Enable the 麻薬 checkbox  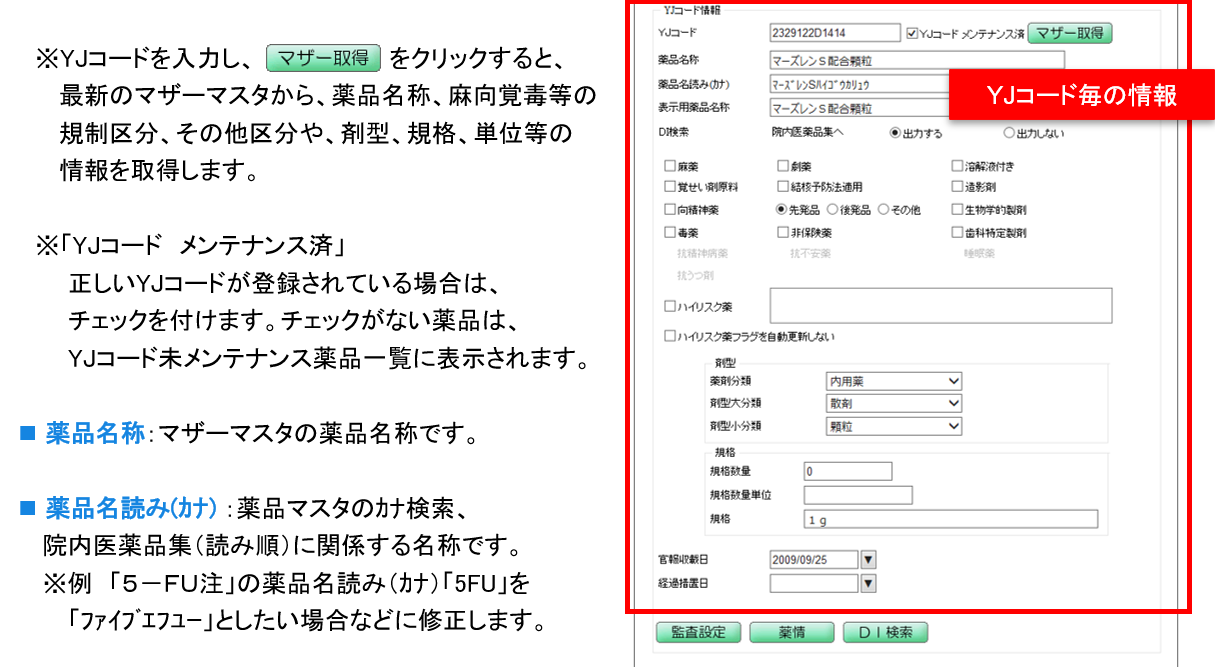coord(670,167)
